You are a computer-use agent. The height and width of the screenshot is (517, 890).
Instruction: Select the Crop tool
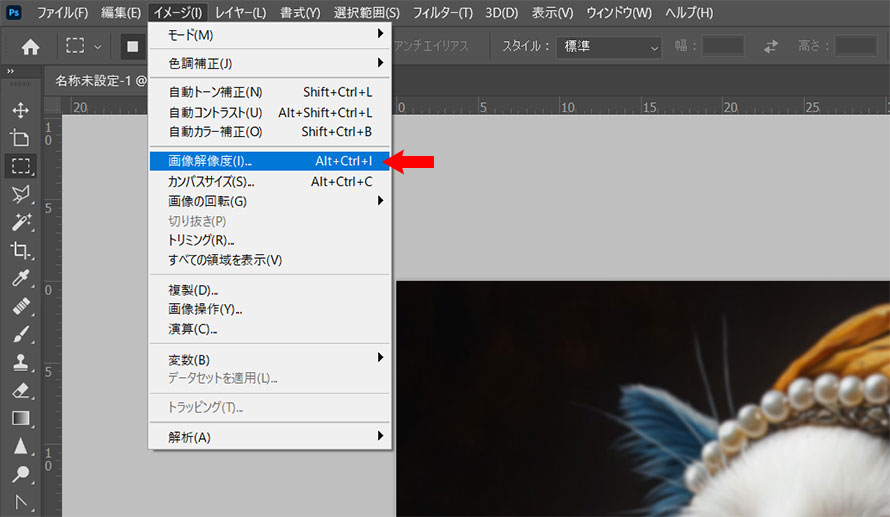(x=21, y=250)
